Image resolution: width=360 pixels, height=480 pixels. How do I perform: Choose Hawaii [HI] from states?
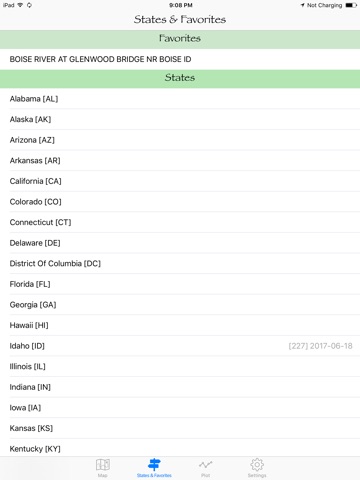180,325
